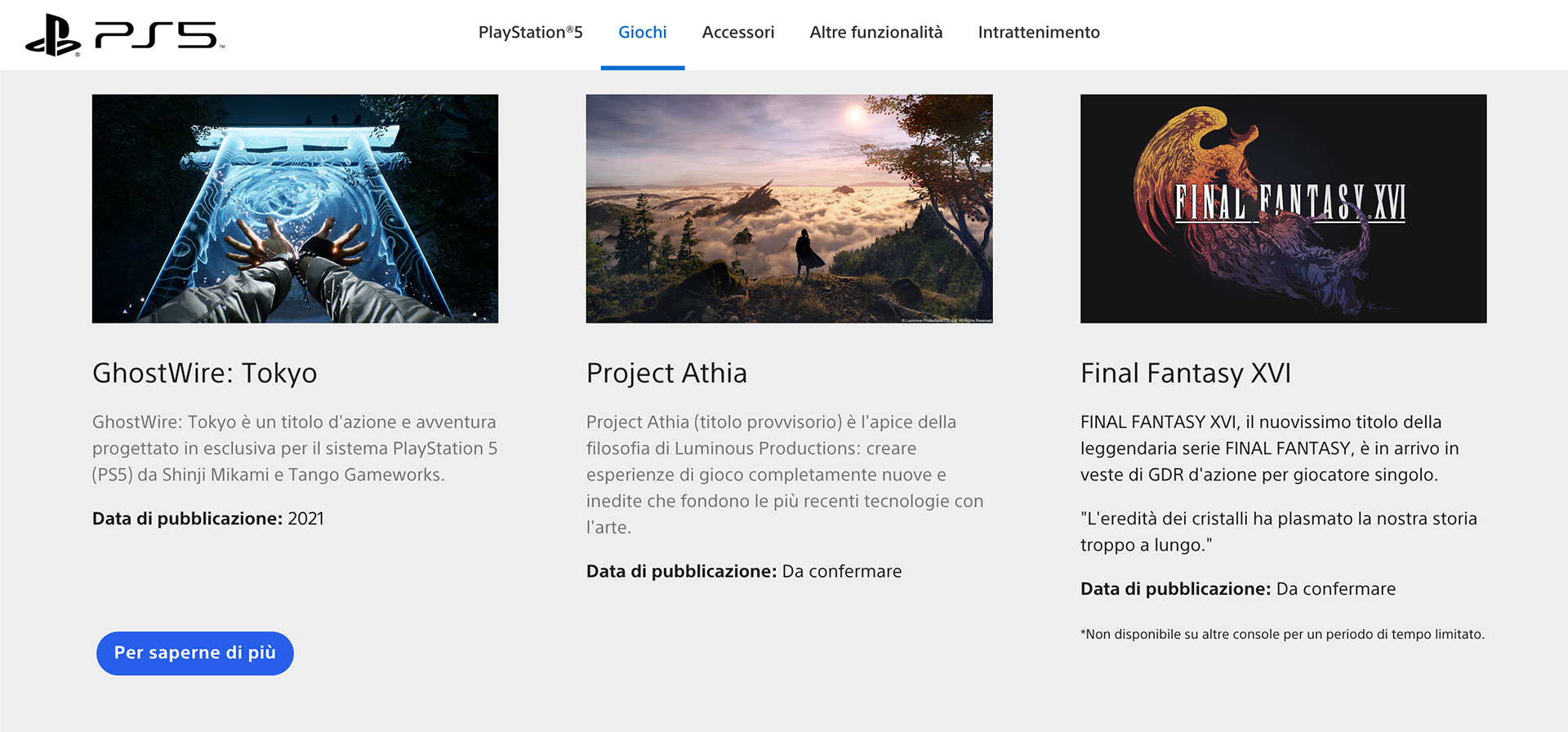
Task: Click Project Athia's Data di pubblicazione line
Action: 744,572
